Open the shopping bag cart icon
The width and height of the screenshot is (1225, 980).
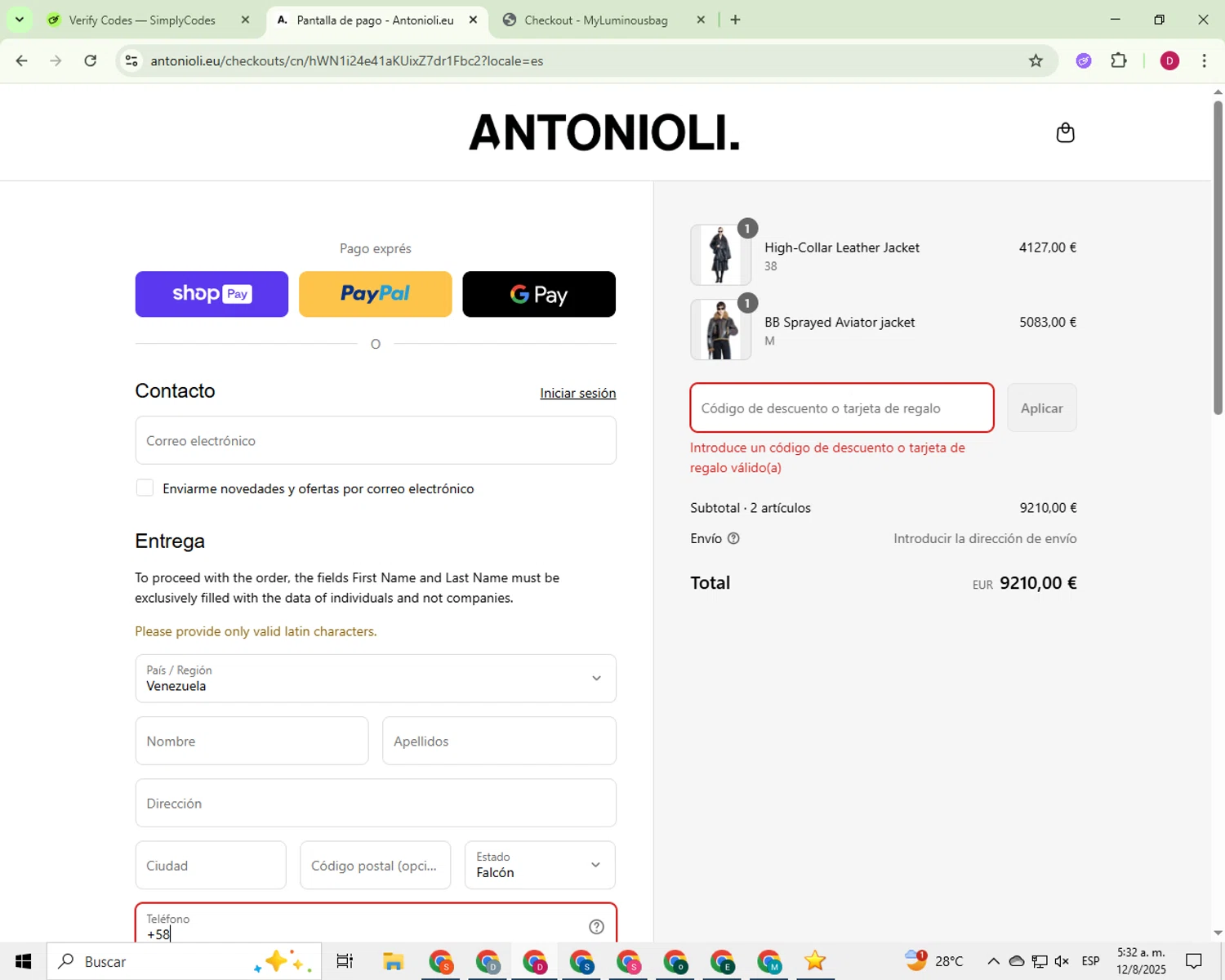[x=1065, y=132]
